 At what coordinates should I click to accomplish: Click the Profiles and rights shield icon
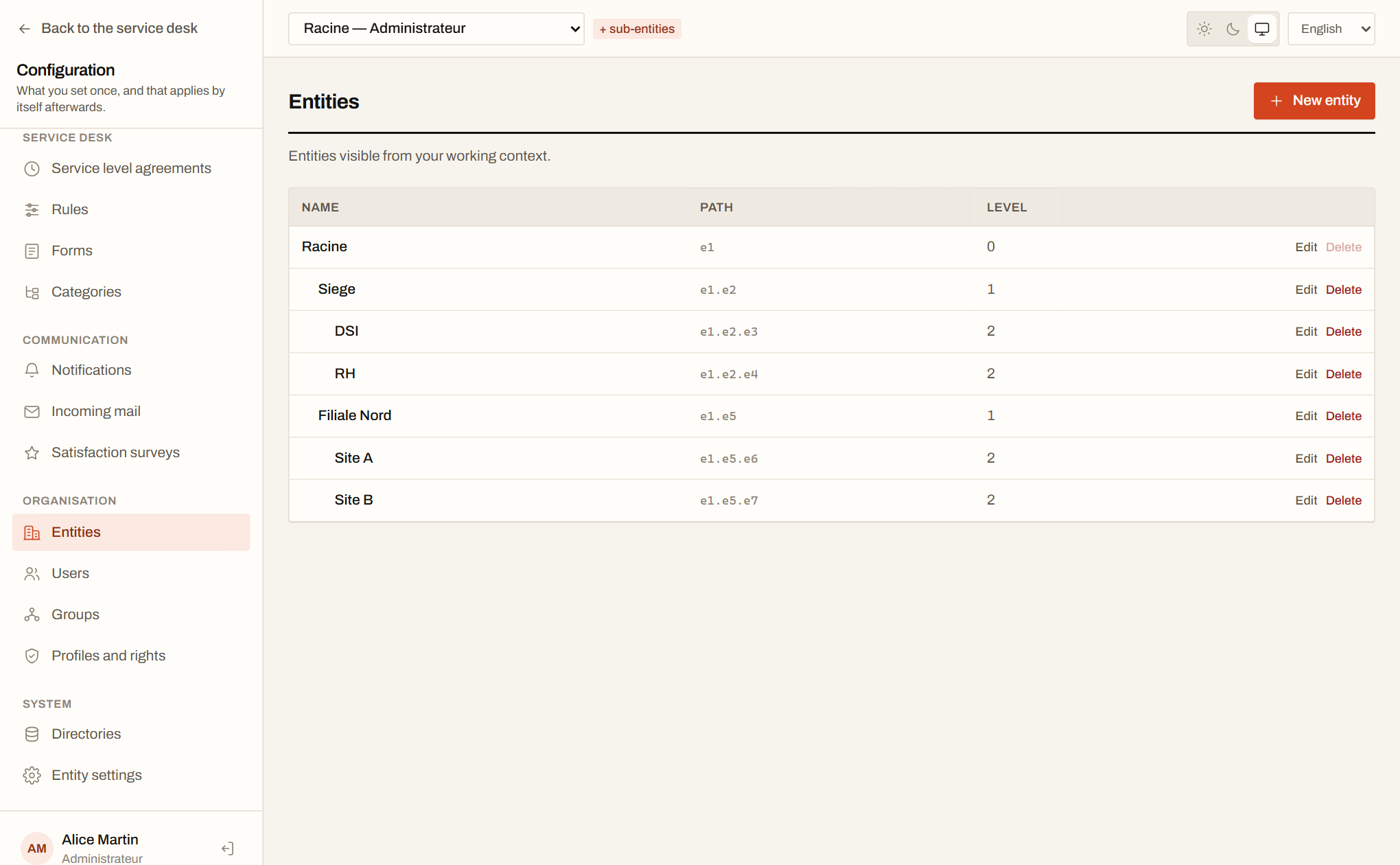(32, 656)
